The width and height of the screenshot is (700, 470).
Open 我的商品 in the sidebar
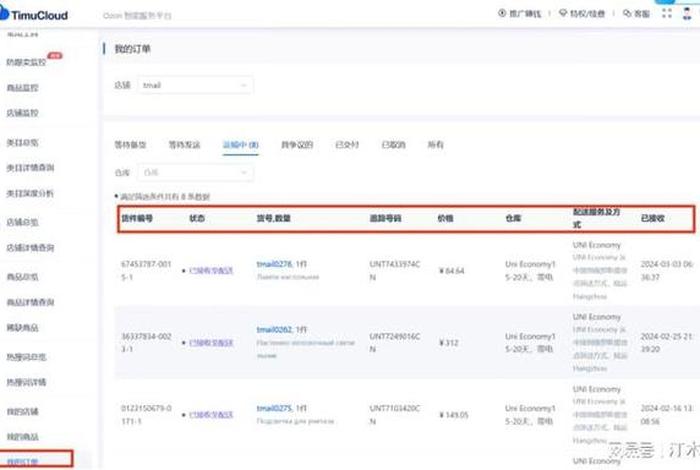point(22,436)
